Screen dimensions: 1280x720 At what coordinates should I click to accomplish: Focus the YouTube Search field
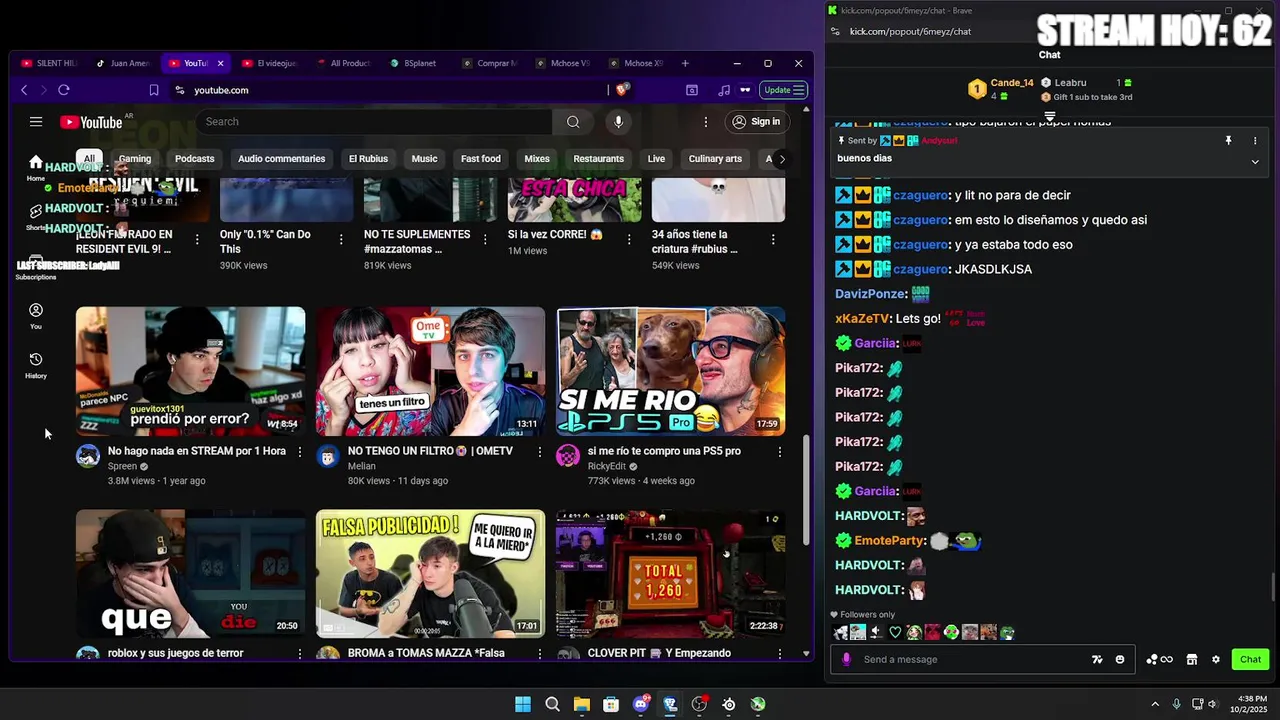(374, 122)
